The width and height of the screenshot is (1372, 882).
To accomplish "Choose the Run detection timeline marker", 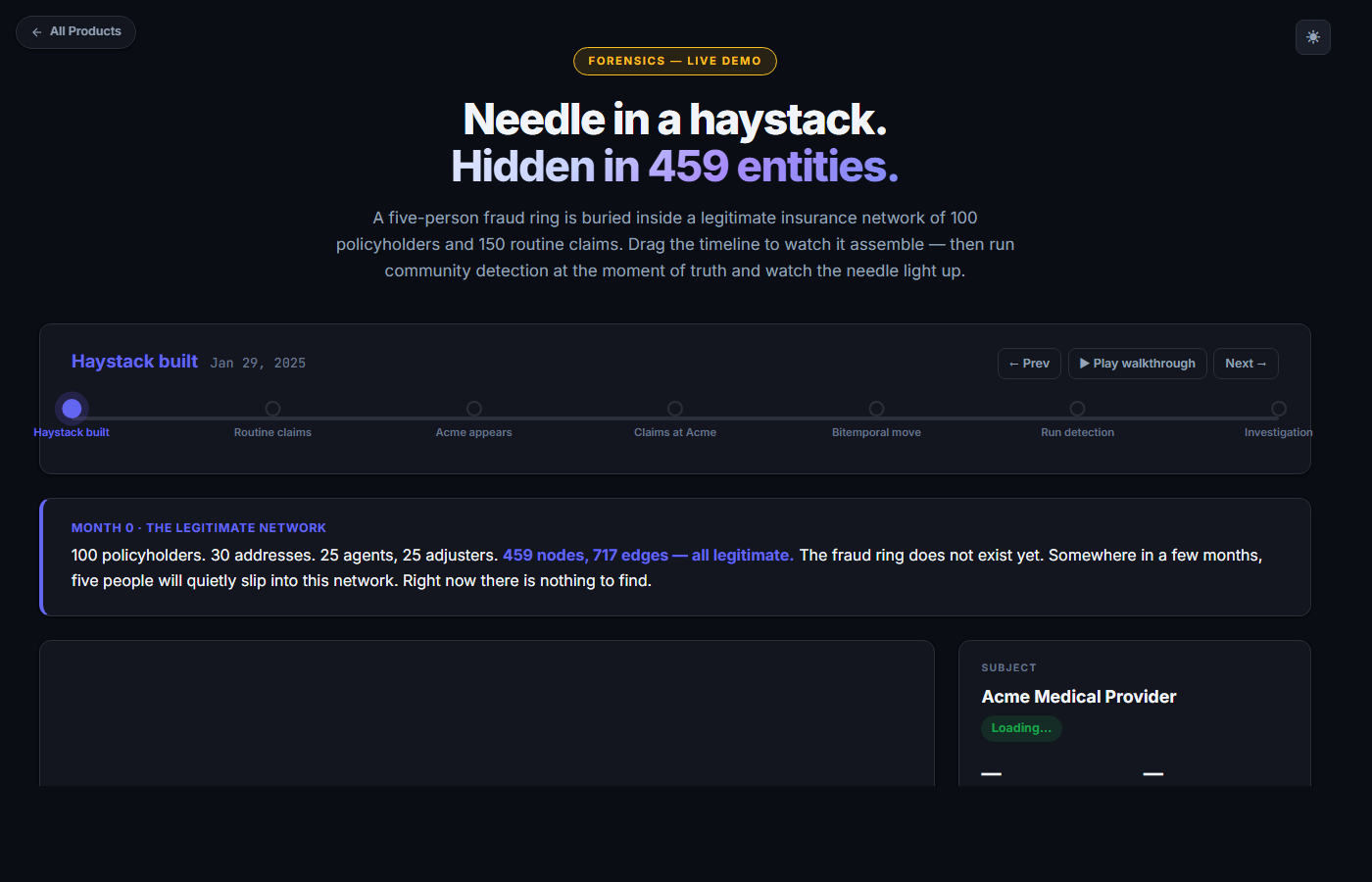I will click(x=1077, y=409).
